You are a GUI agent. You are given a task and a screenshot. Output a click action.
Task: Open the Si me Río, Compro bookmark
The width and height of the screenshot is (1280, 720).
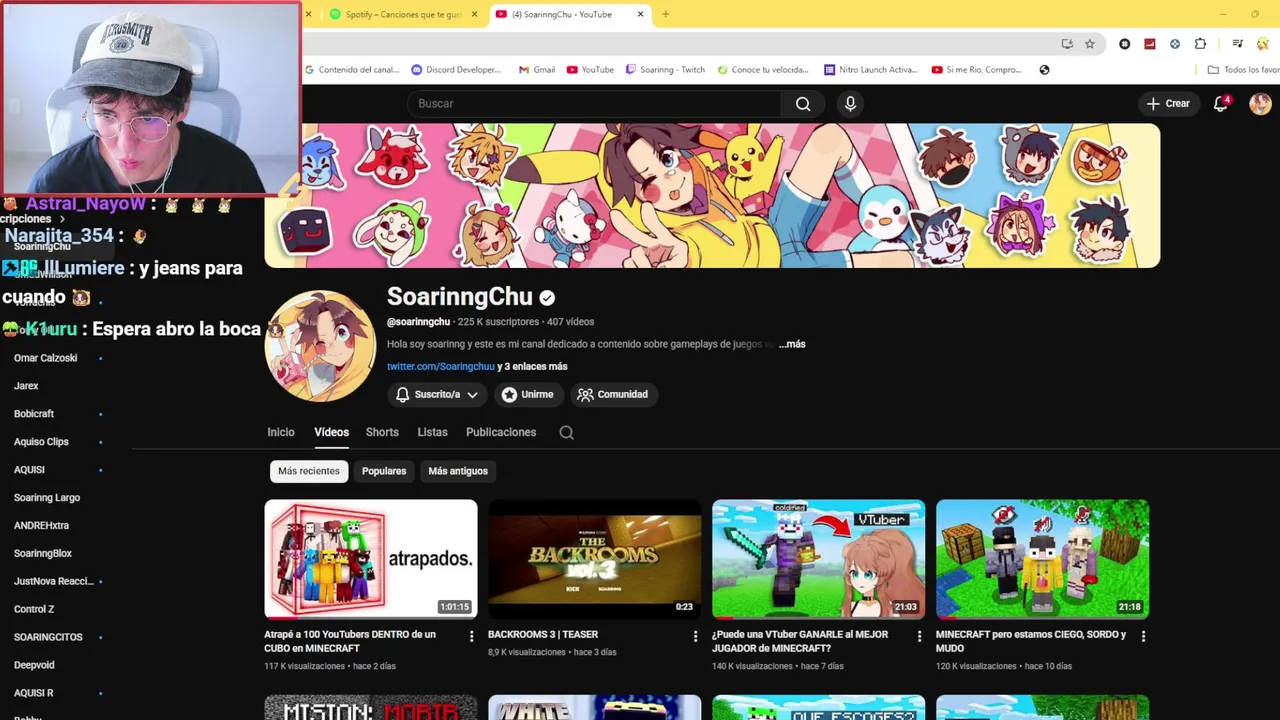(x=977, y=70)
